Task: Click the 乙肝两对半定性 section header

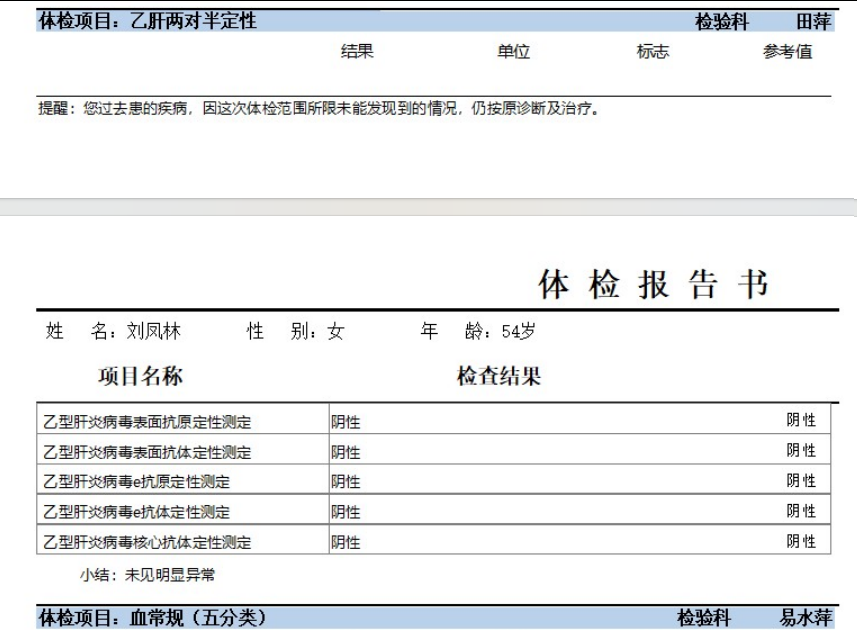Action: coord(147,21)
